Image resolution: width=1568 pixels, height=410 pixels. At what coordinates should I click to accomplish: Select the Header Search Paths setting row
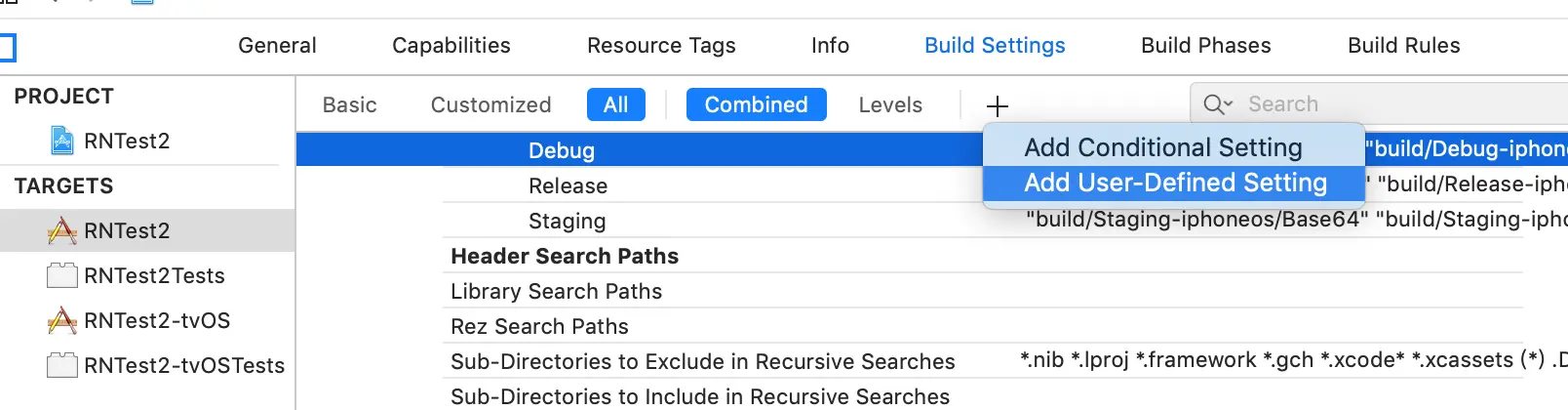click(x=565, y=256)
